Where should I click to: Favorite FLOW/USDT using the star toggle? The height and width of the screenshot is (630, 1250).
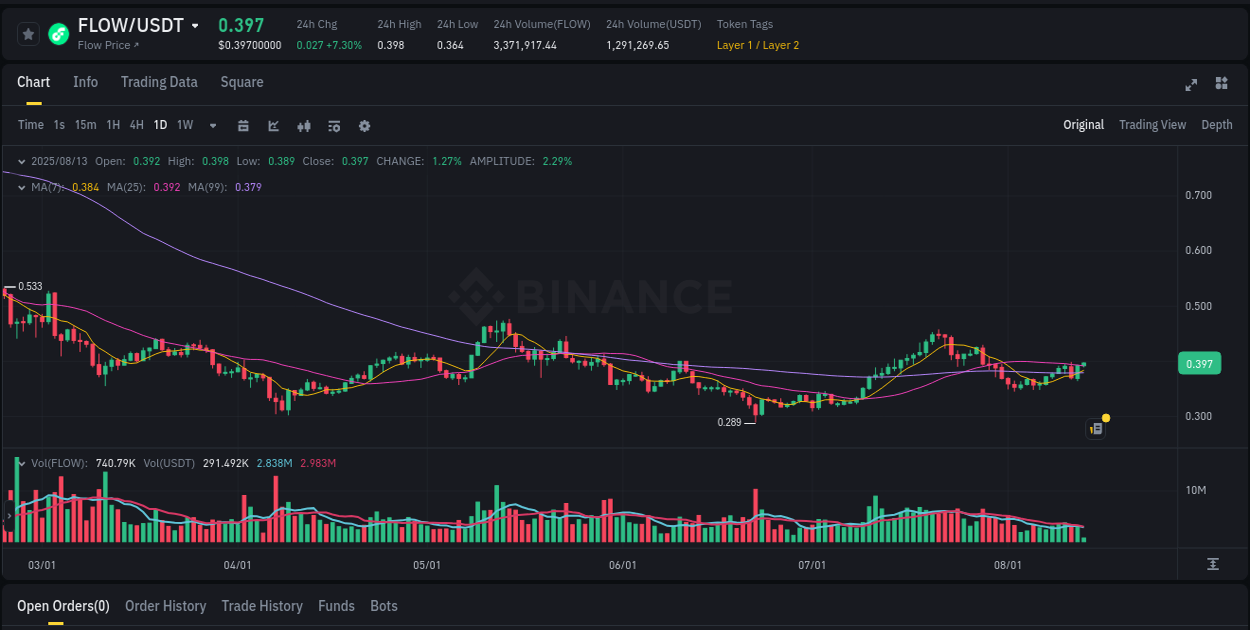(x=28, y=33)
